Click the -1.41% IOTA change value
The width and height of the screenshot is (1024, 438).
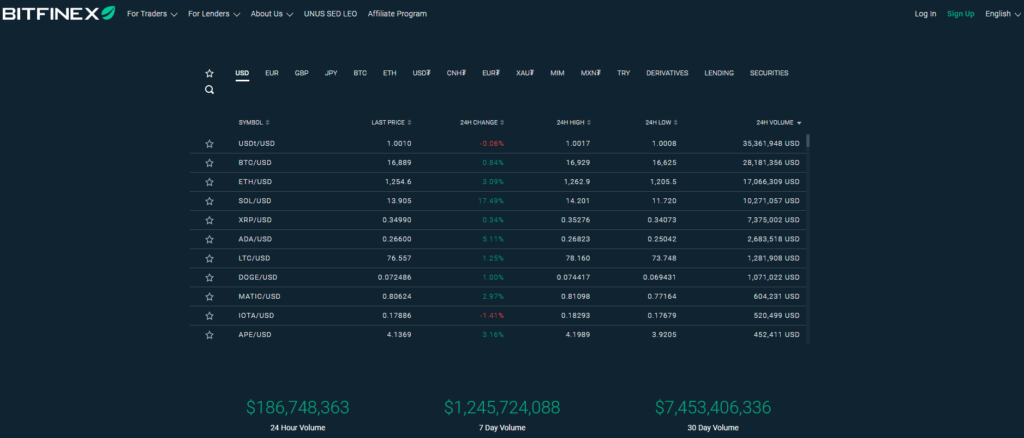(492, 316)
